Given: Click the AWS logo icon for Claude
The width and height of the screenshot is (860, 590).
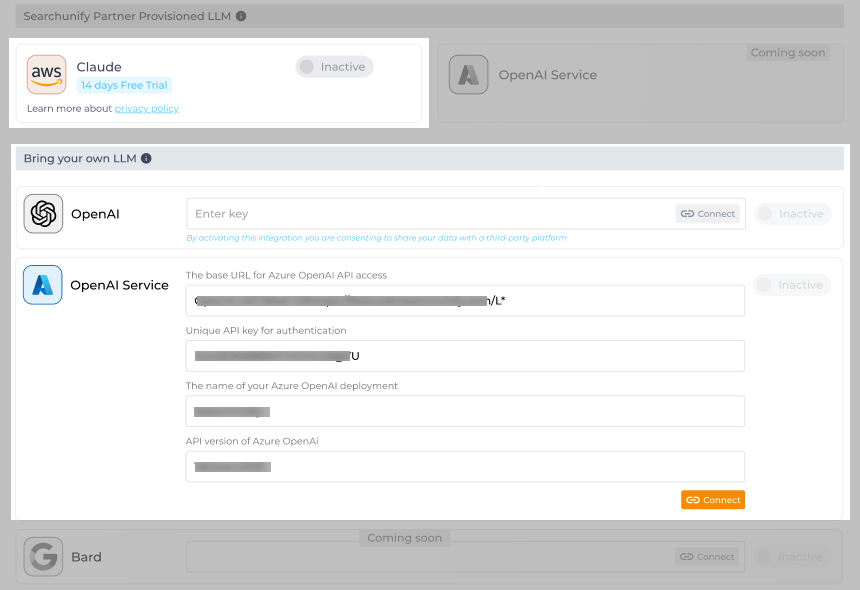Looking at the screenshot, I should (47, 75).
